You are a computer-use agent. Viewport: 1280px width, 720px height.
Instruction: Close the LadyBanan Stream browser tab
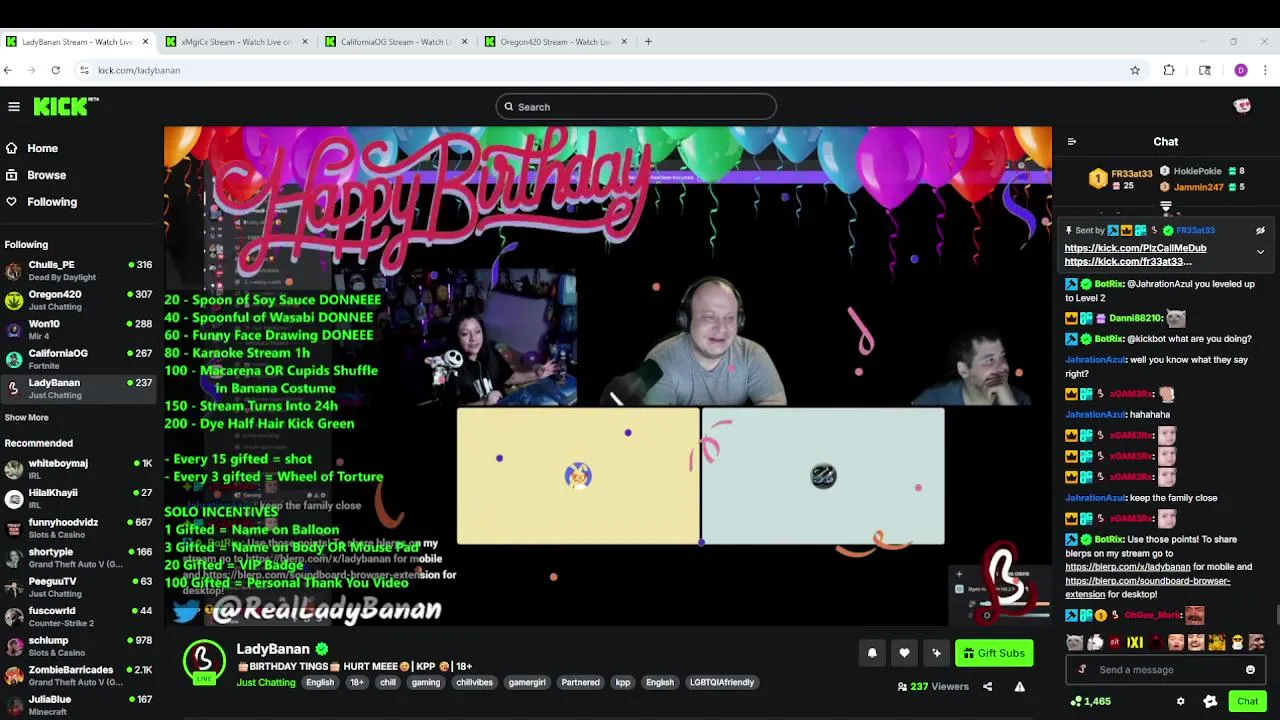point(145,42)
